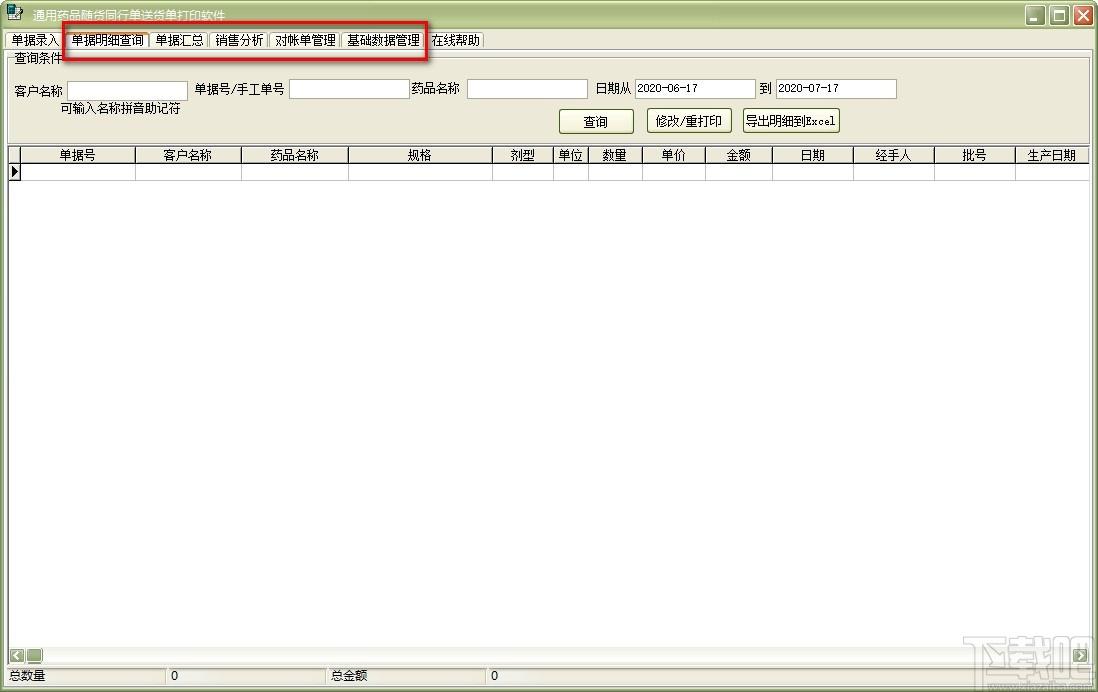Screen dimensions: 1098x692
Task: Open the 单据录入 tab
Action: point(34,41)
